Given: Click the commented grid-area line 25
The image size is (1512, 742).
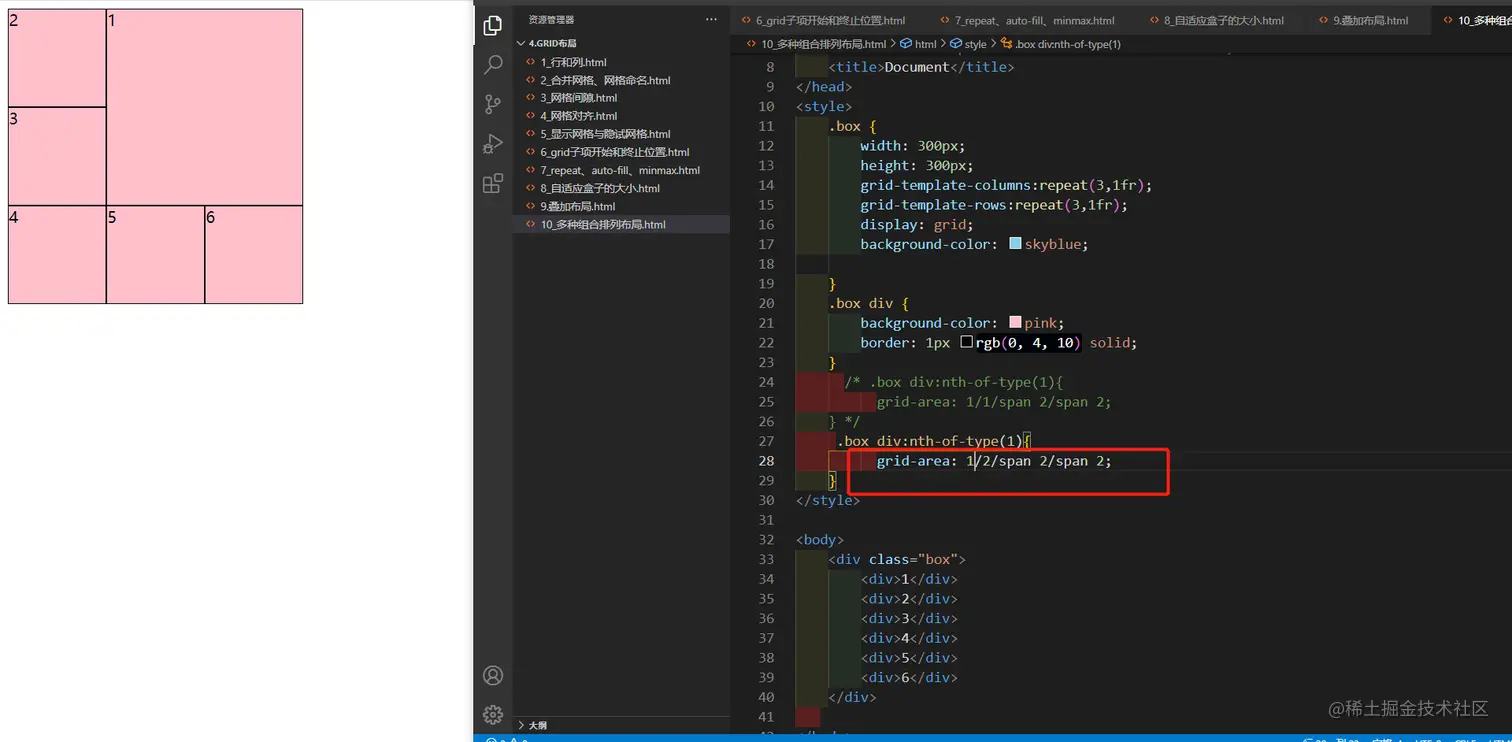Looking at the screenshot, I should click(x=994, y=402).
